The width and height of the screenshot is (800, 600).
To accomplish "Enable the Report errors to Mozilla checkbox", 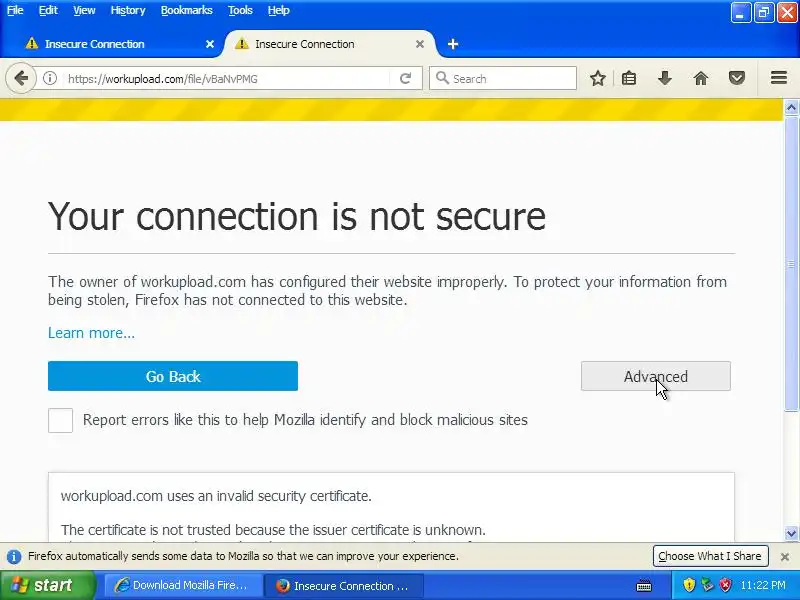I will pyautogui.click(x=60, y=420).
